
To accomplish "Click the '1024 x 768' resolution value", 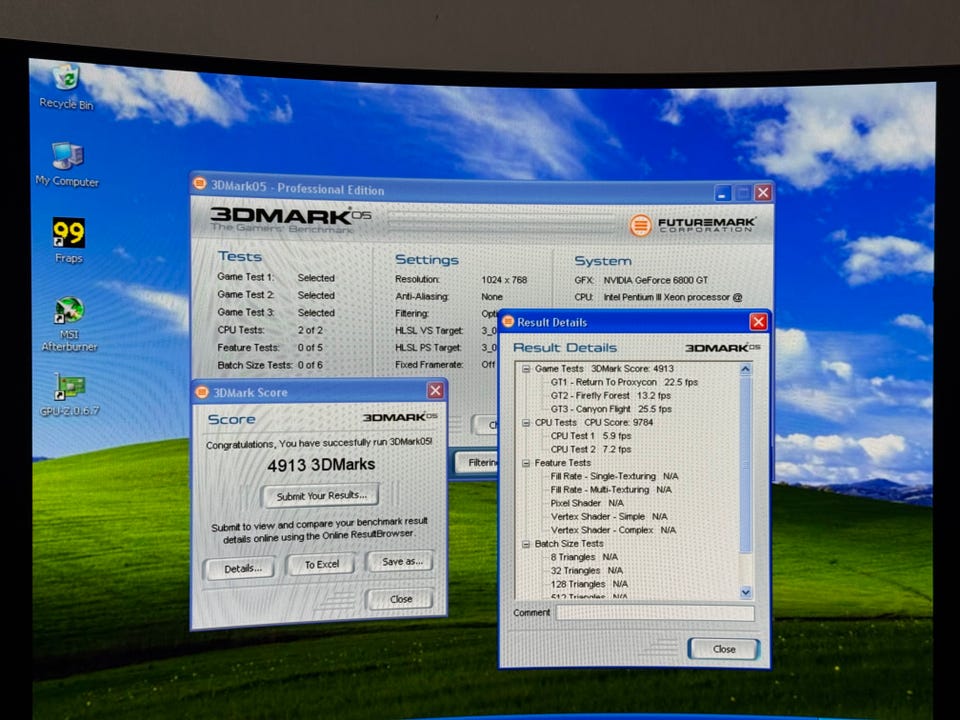I will click(504, 280).
